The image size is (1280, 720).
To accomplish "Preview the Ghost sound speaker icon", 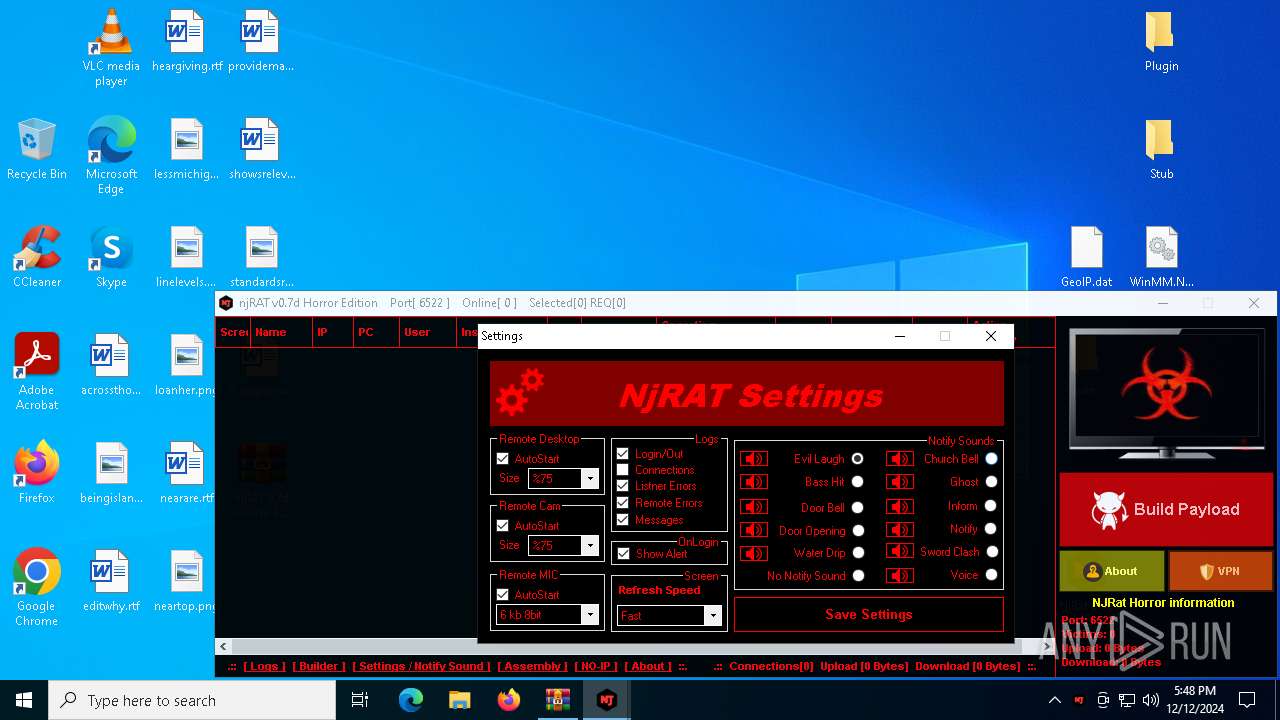I will point(899,482).
